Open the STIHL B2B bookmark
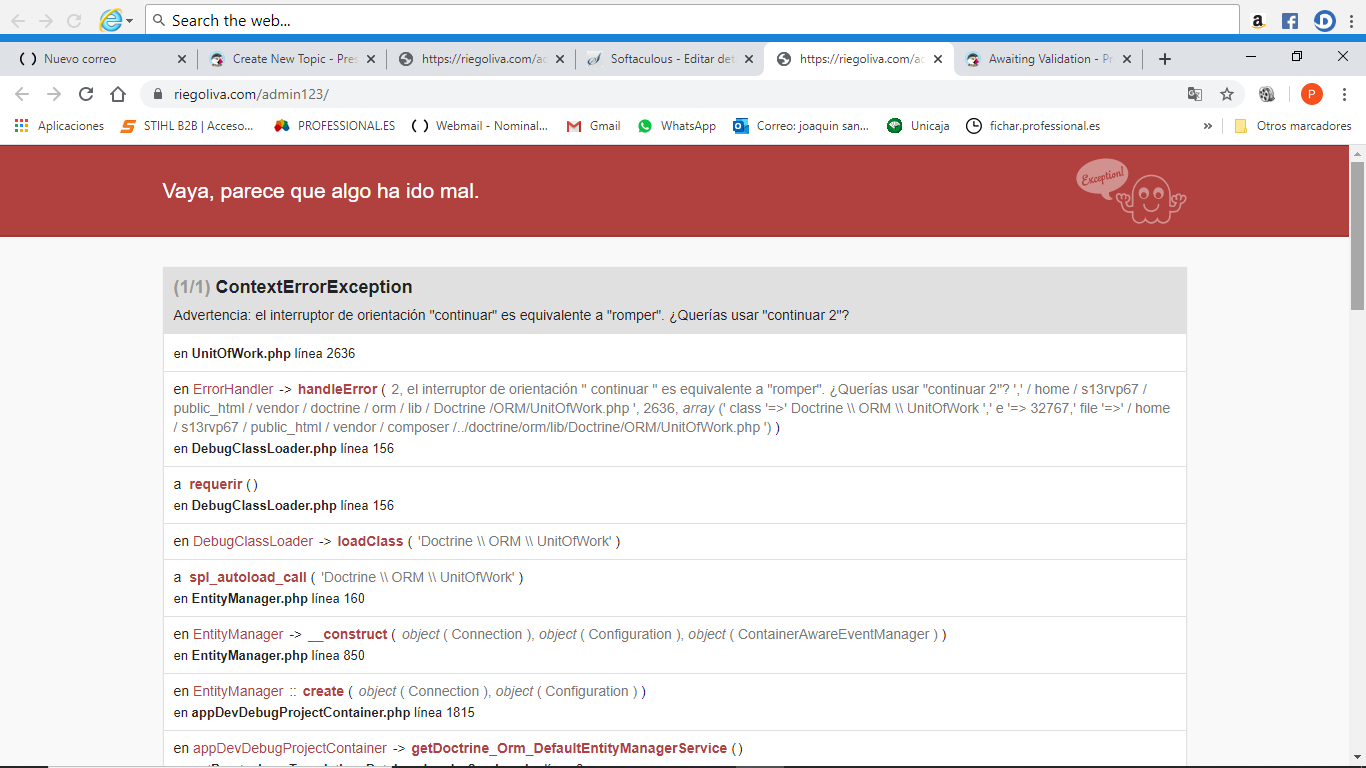This screenshot has height=768, width=1366. (187, 126)
